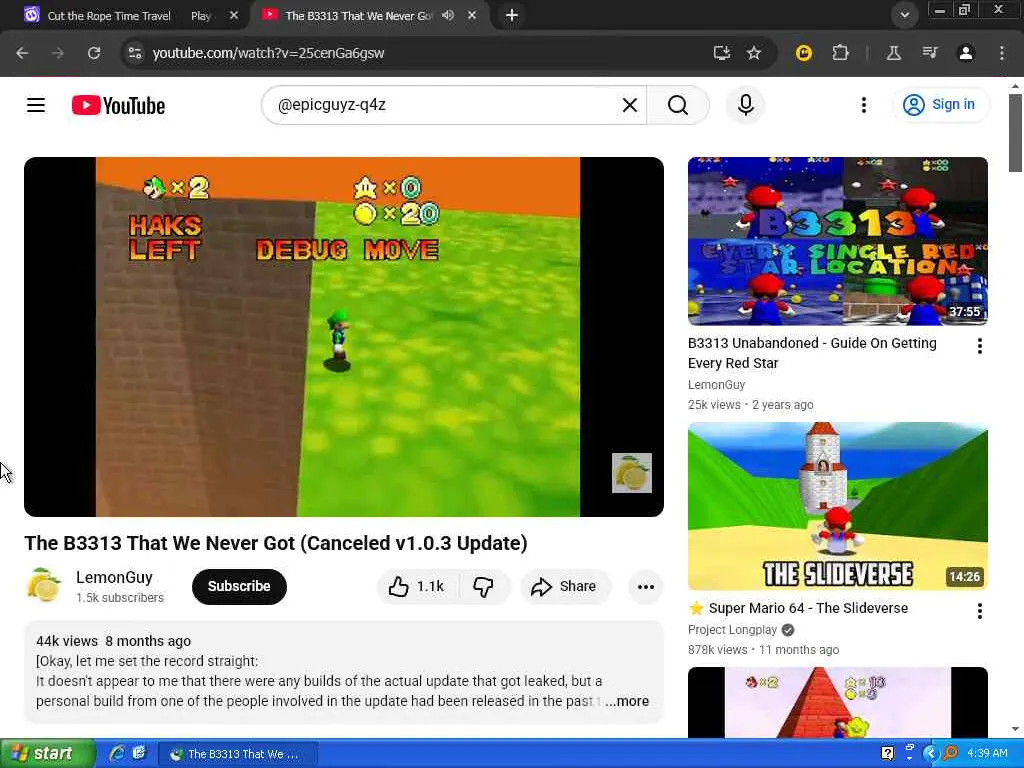Screen dimensions: 1024x768
Task: Open a new browser tab
Action: (x=512, y=15)
